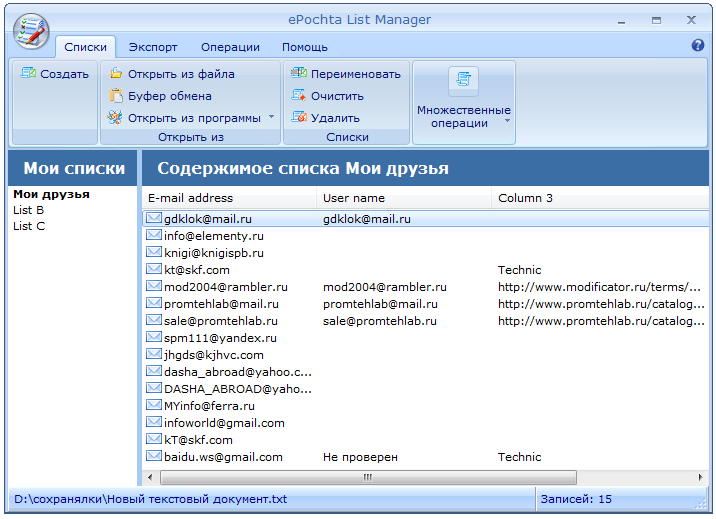Viewport: 716px width, 519px height.
Task: Click the horizontal scrollbar thumb
Action: [368, 477]
